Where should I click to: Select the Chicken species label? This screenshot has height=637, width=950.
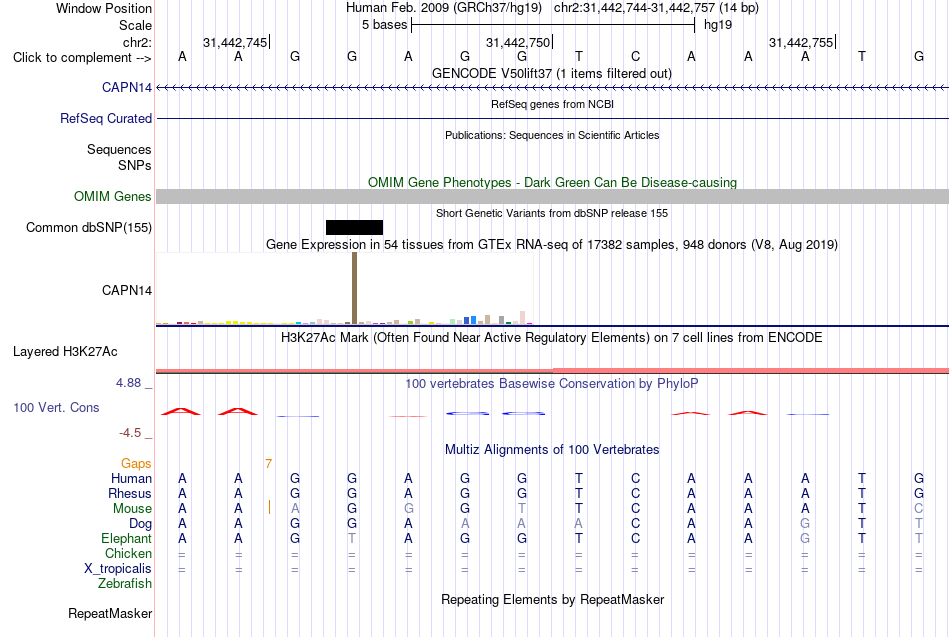pyautogui.click(x=128, y=553)
